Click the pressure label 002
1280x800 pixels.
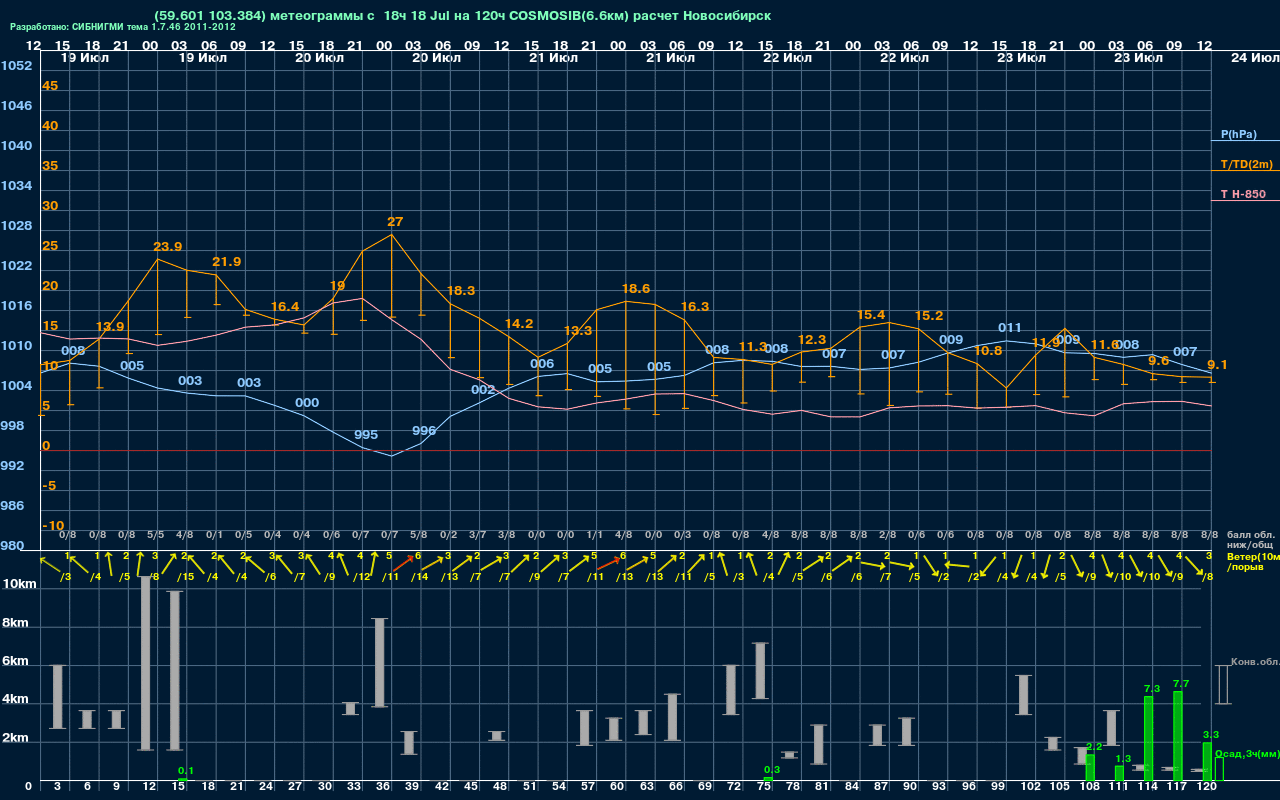pyautogui.click(x=483, y=390)
